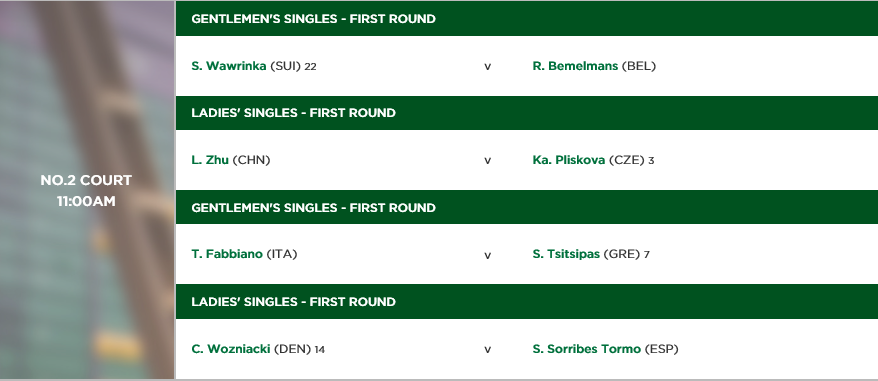Open R. Bemelmans player link
This screenshot has height=381, width=878.
coord(575,66)
